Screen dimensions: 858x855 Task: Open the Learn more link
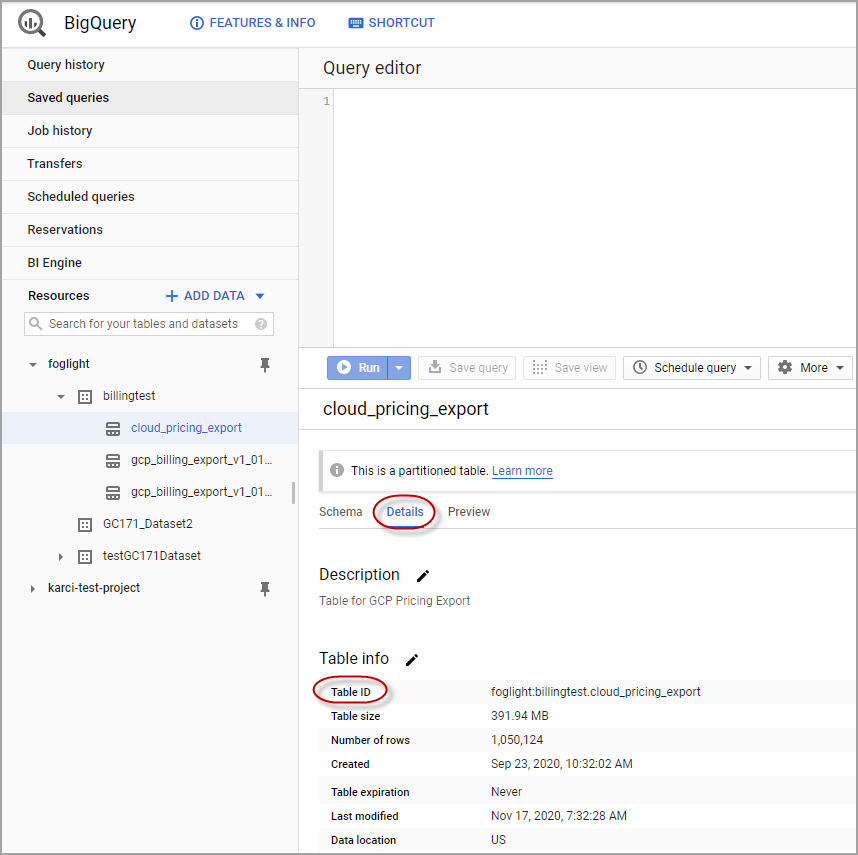tap(522, 471)
